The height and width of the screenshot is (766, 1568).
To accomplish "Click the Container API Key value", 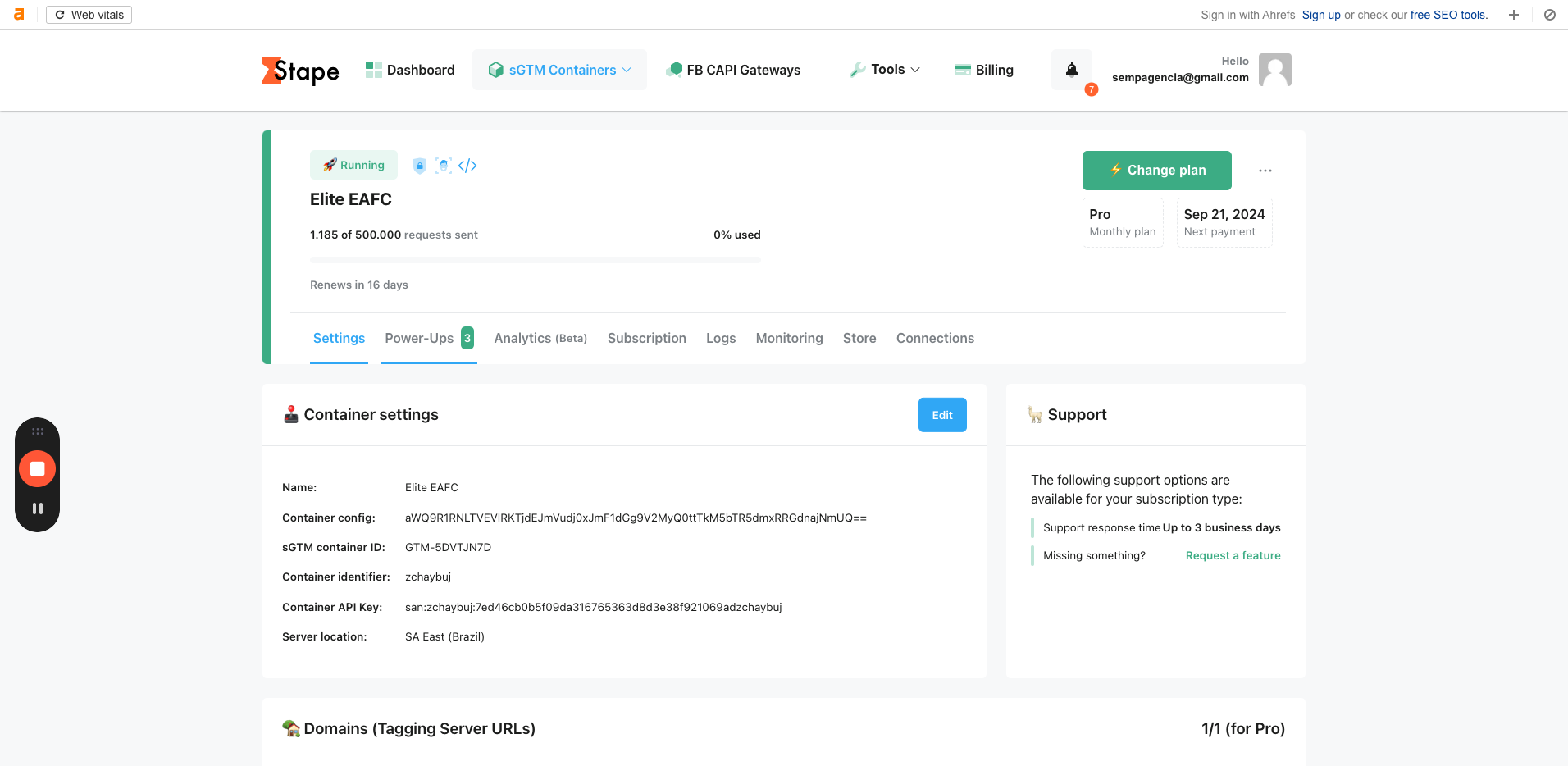I will tap(593, 607).
